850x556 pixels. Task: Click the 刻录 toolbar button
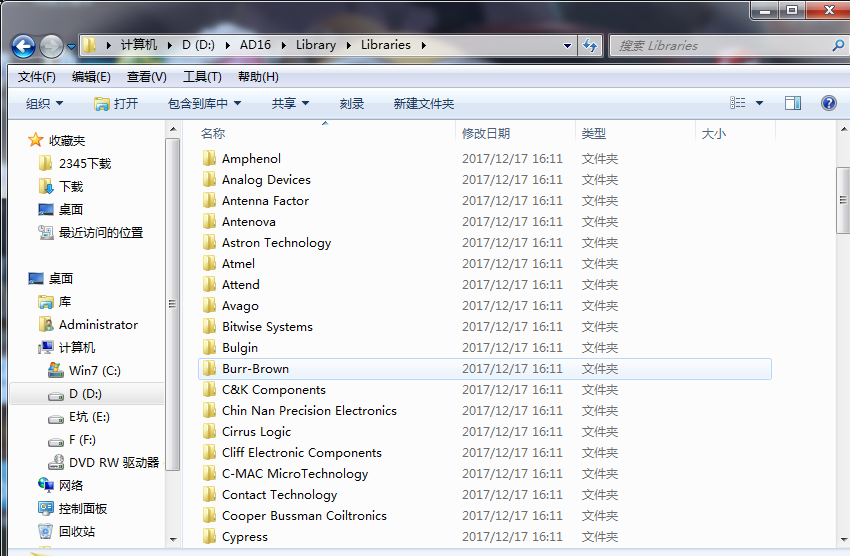click(352, 104)
